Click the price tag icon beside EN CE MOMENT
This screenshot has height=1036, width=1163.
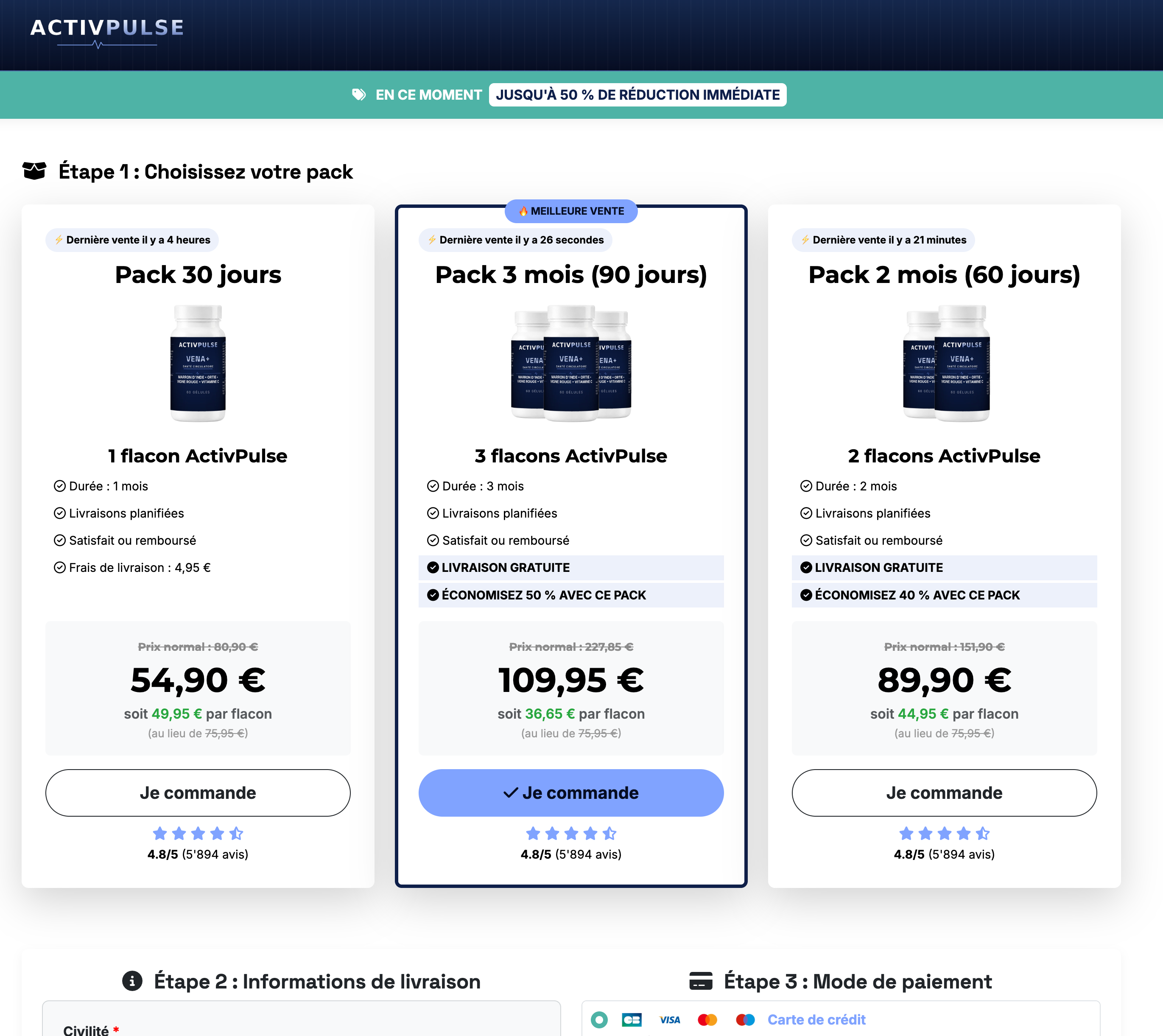click(358, 95)
